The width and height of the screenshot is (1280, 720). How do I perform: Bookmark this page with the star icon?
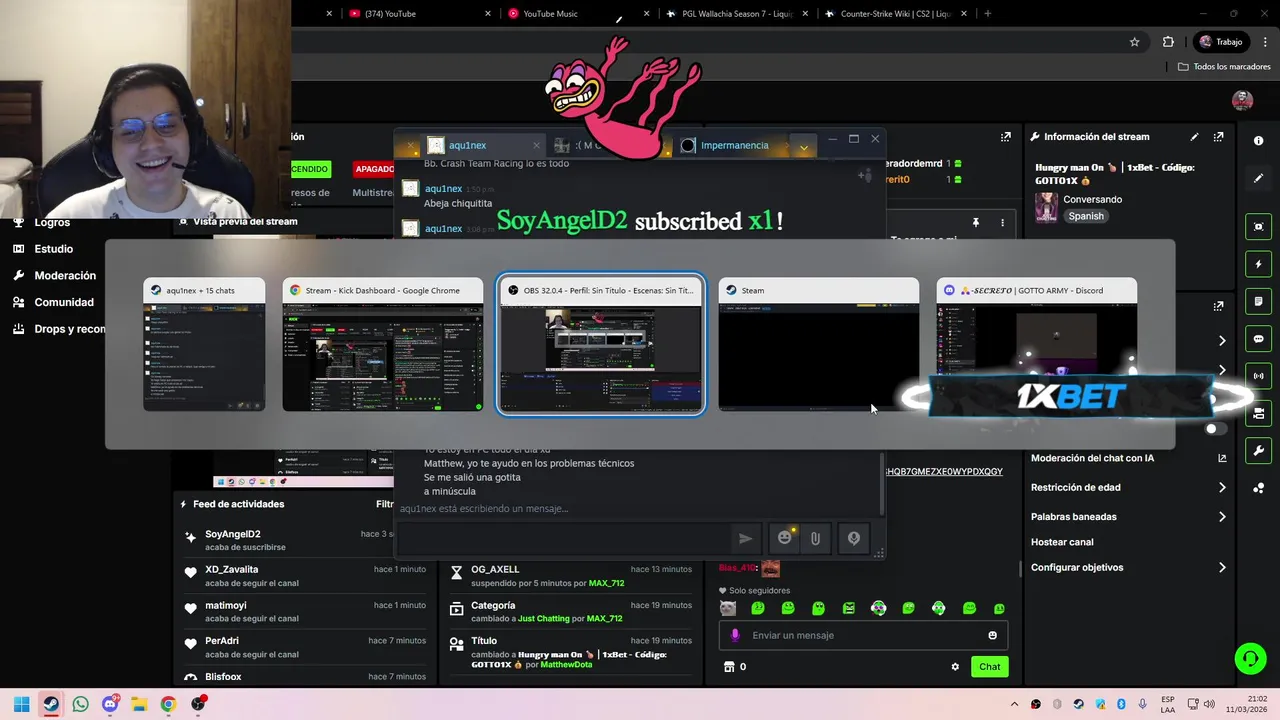click(1134, 42)
